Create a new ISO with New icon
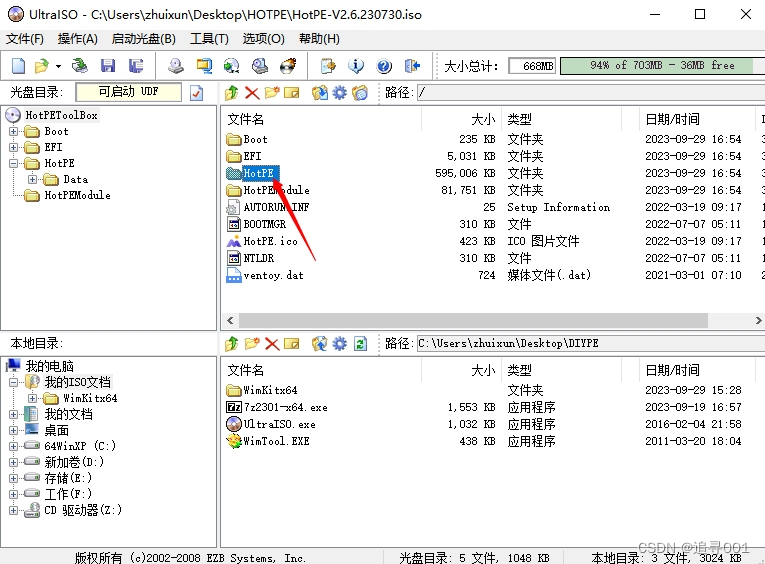The height and width of the screenshot is (564, 765). click(x=18, y=65)
